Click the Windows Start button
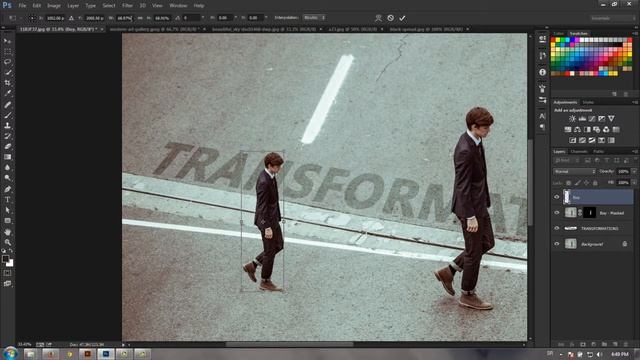640x360 pixels. click(10, 353)
